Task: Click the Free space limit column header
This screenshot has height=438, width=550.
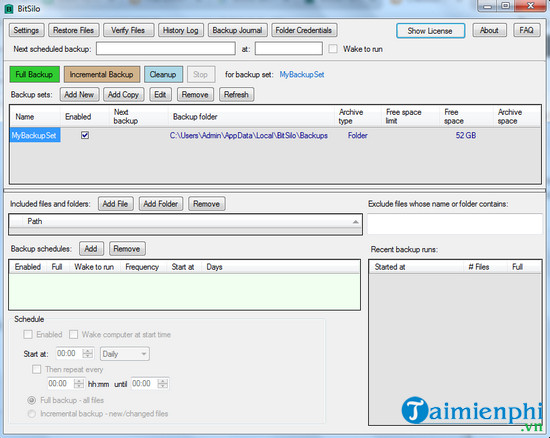Action: 410,117
